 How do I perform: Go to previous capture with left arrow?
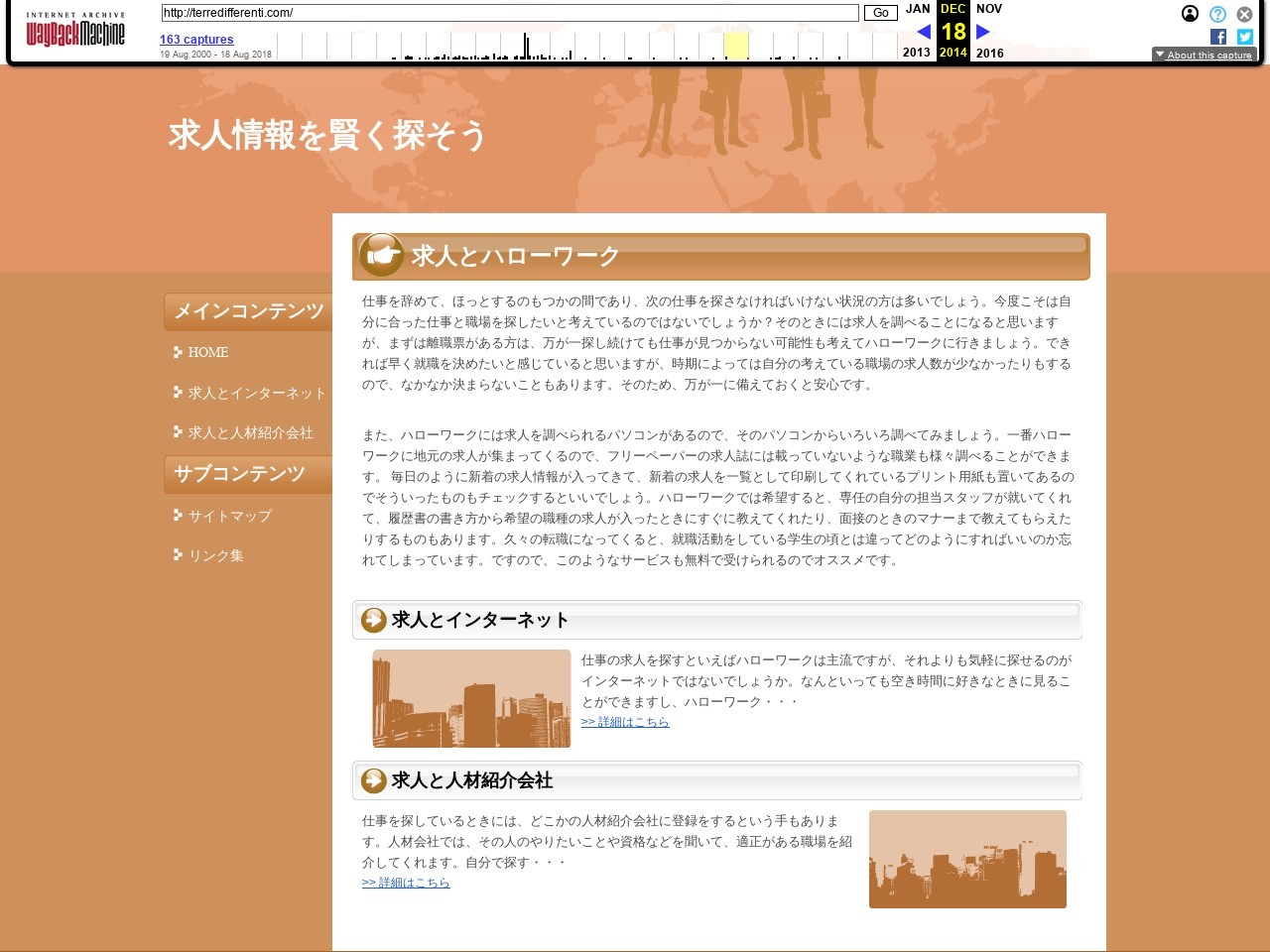click(x=923, y=32)
